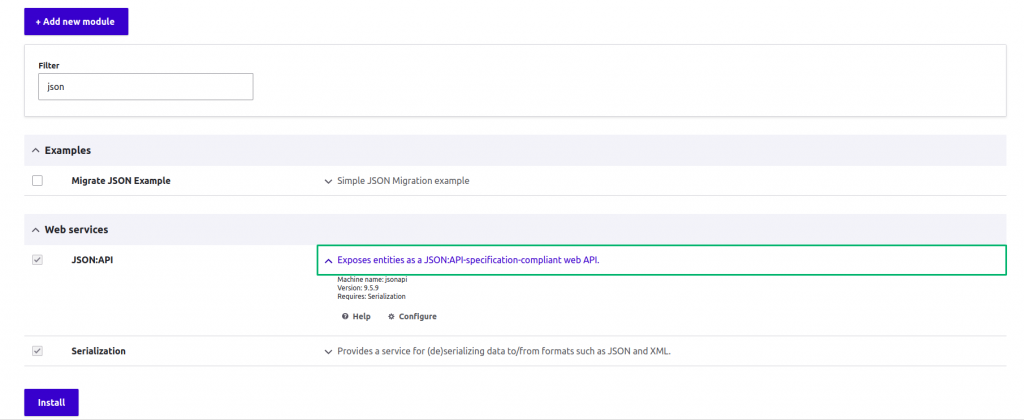
Task: Open the JSON:API Configure link
Action: (x=417, y=316)
